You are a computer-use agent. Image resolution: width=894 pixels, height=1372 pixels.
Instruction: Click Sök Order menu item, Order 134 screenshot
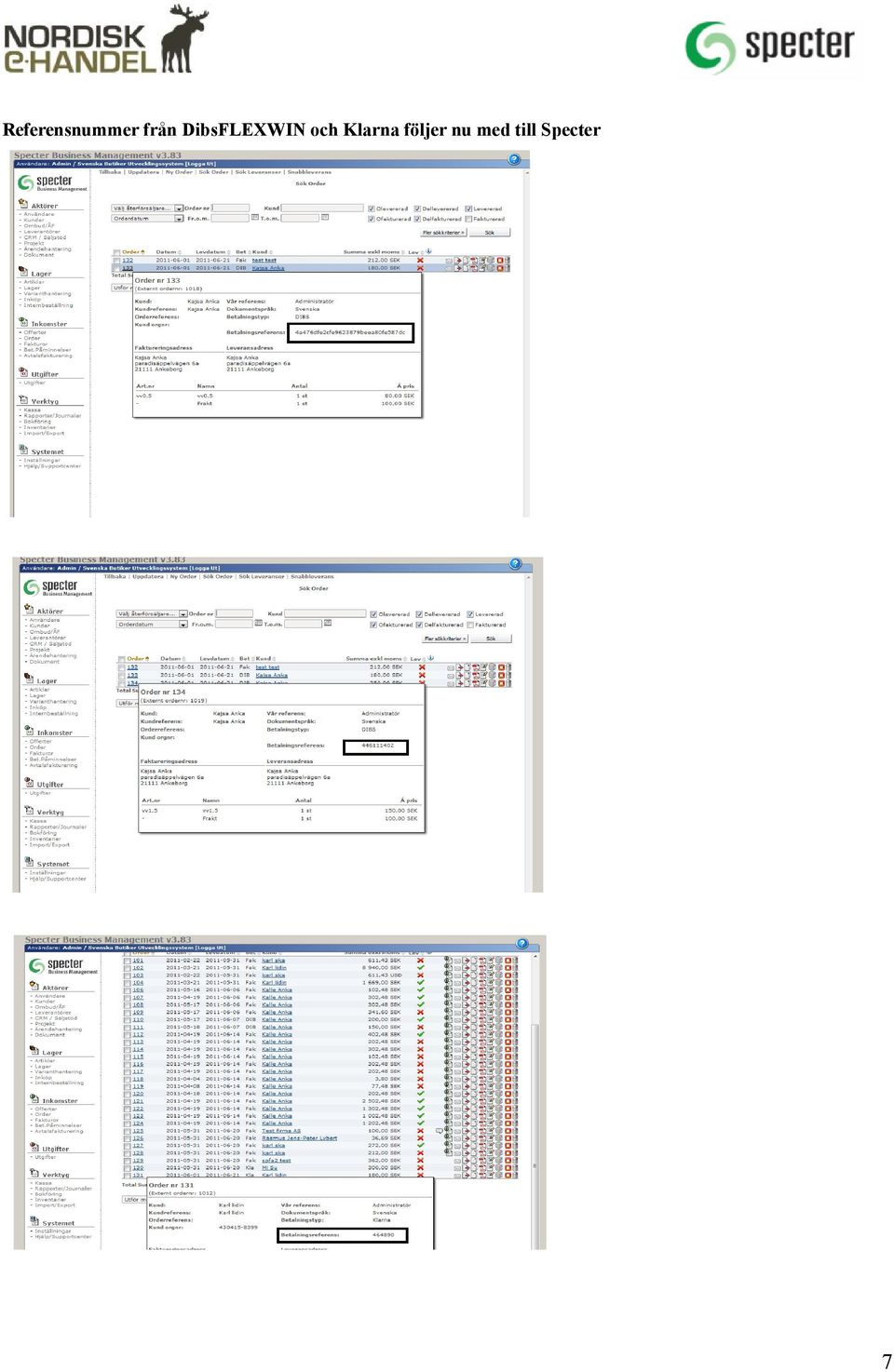point(218,577)
